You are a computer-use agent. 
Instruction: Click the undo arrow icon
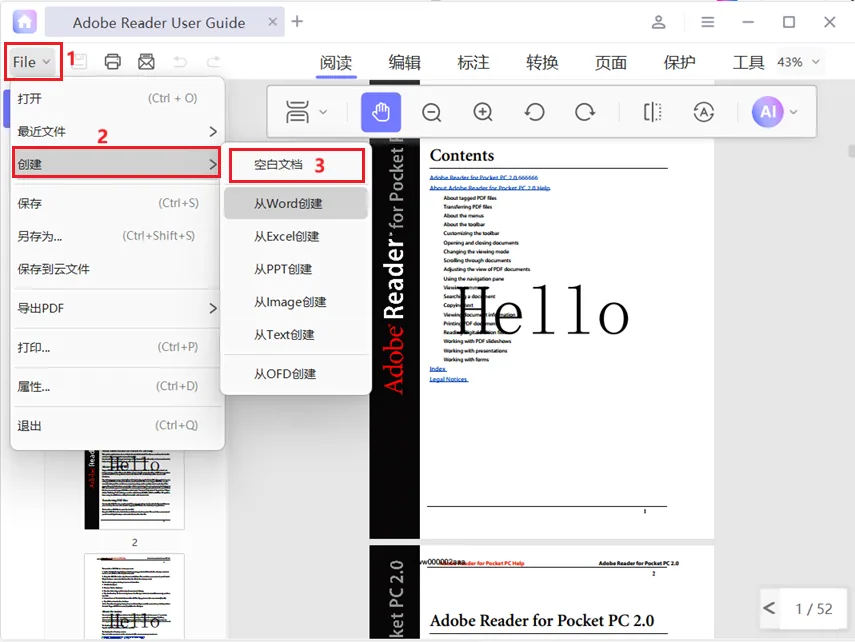[180, 62]
